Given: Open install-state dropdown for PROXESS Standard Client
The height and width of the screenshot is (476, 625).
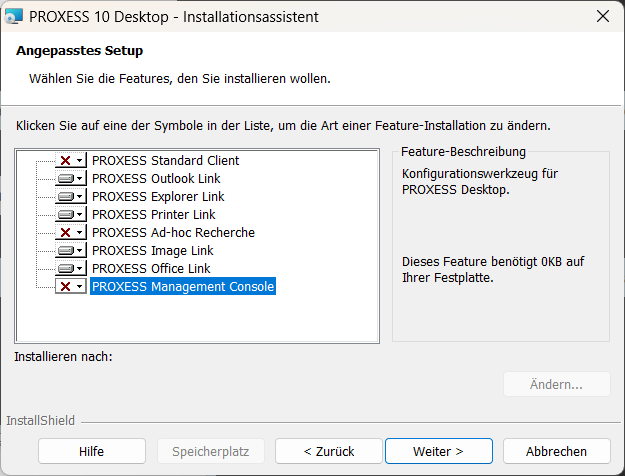Looking at the screenshot, I should 70,160.
